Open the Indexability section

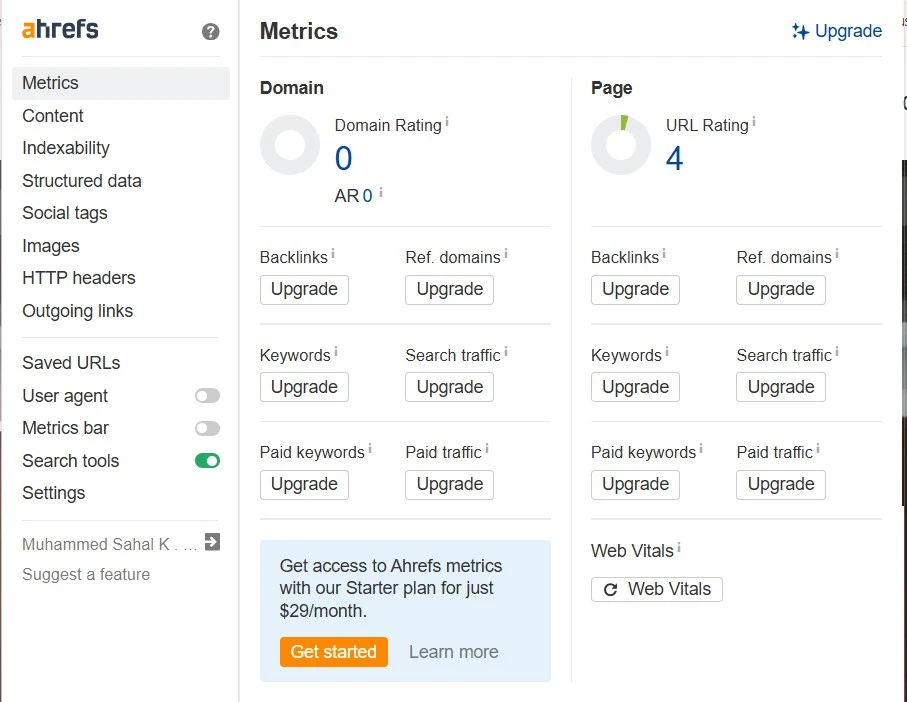[x=65, y=148]
